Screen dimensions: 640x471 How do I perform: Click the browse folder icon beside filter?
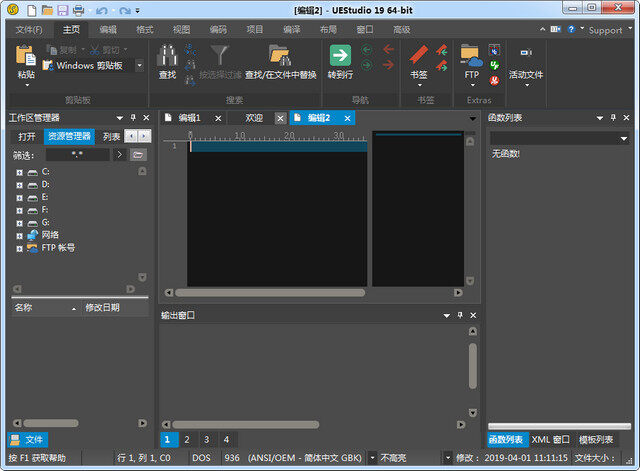click(x=138, y=155)
